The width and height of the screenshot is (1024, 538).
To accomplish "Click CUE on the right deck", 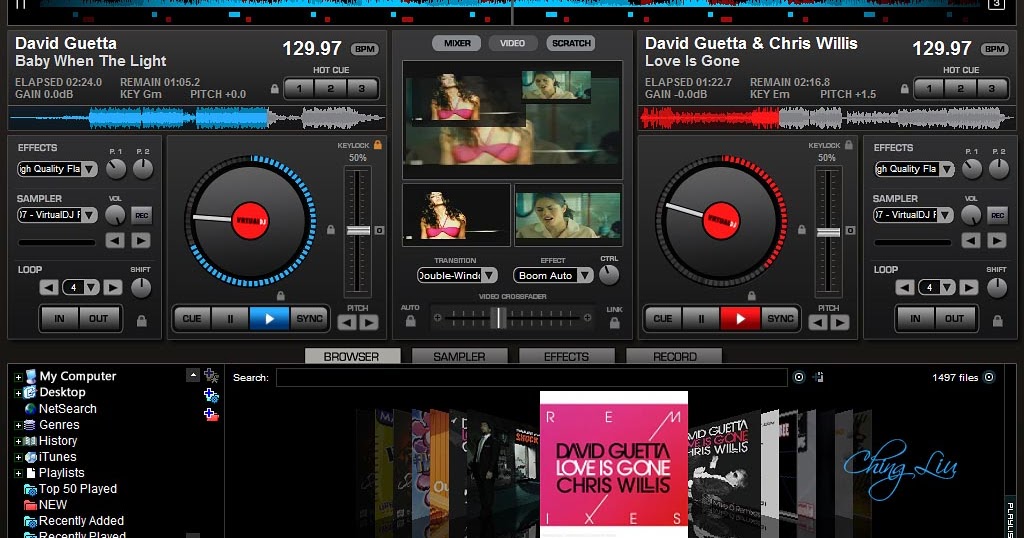I will 663,319.
